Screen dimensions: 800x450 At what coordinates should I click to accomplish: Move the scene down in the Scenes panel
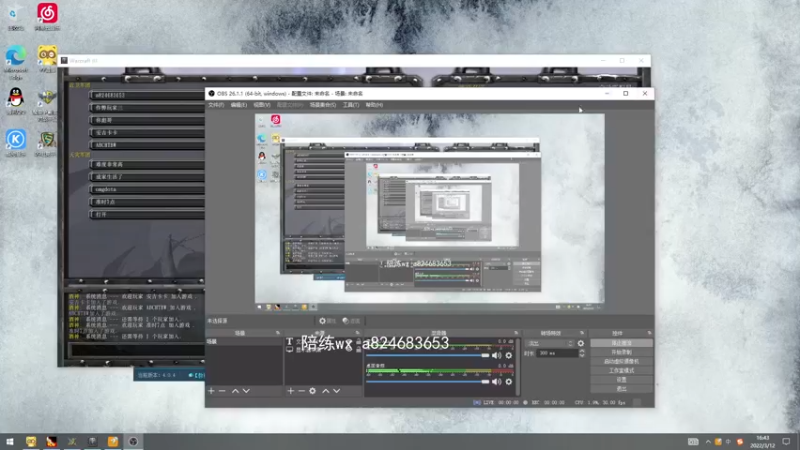tap(246, 391)
